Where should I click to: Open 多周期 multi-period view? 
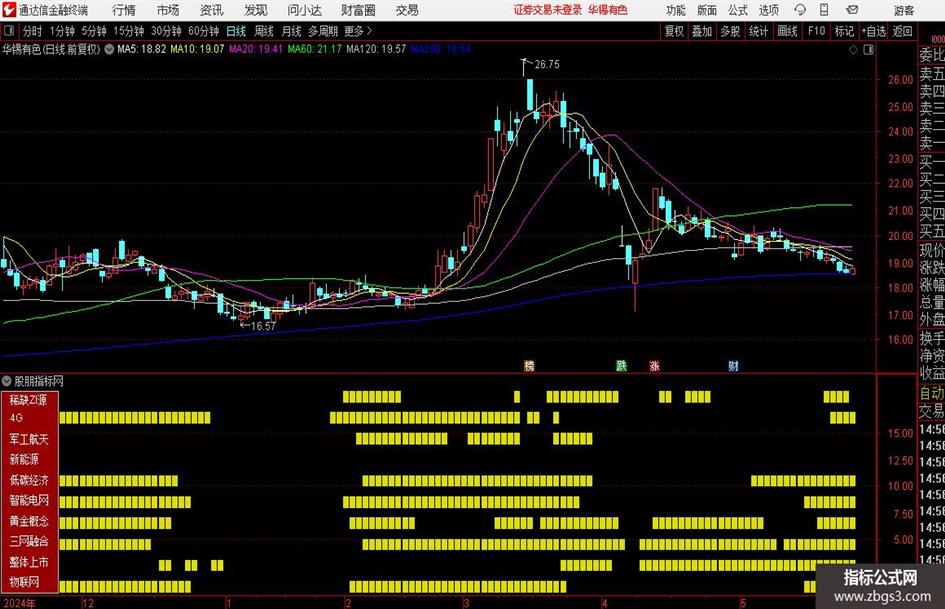323,31
